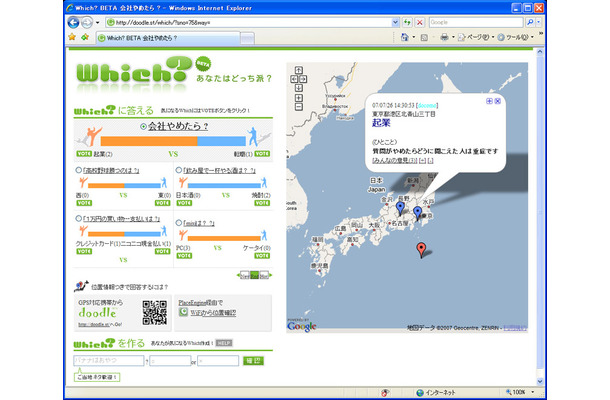Vote for 転職
This screenshot has height=400, width=610.
[262, 154]
